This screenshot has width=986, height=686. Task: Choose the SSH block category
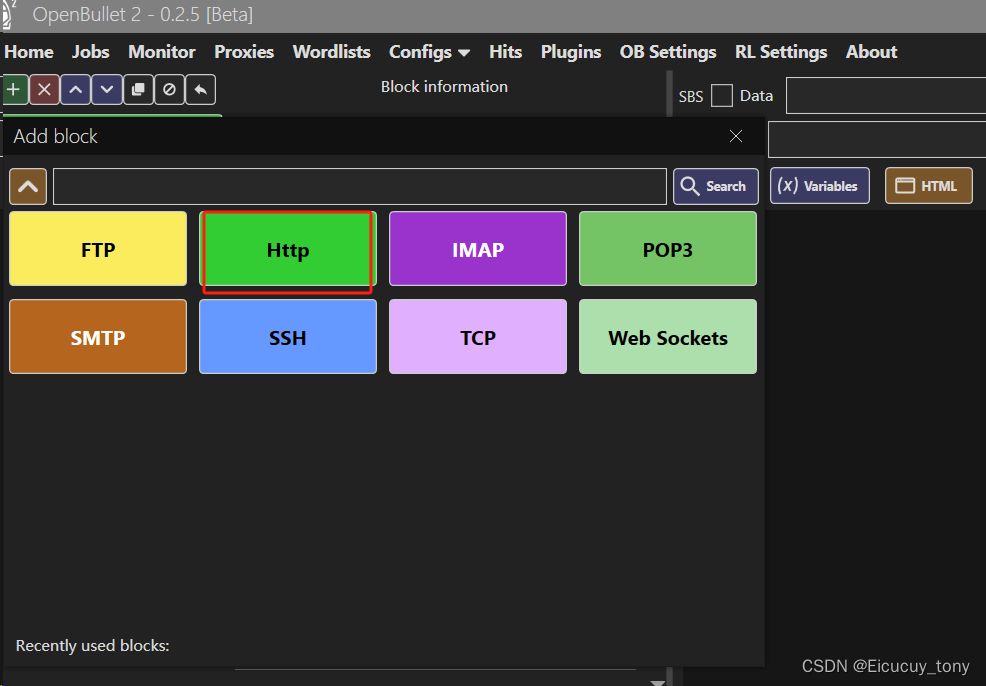point(288,337)
